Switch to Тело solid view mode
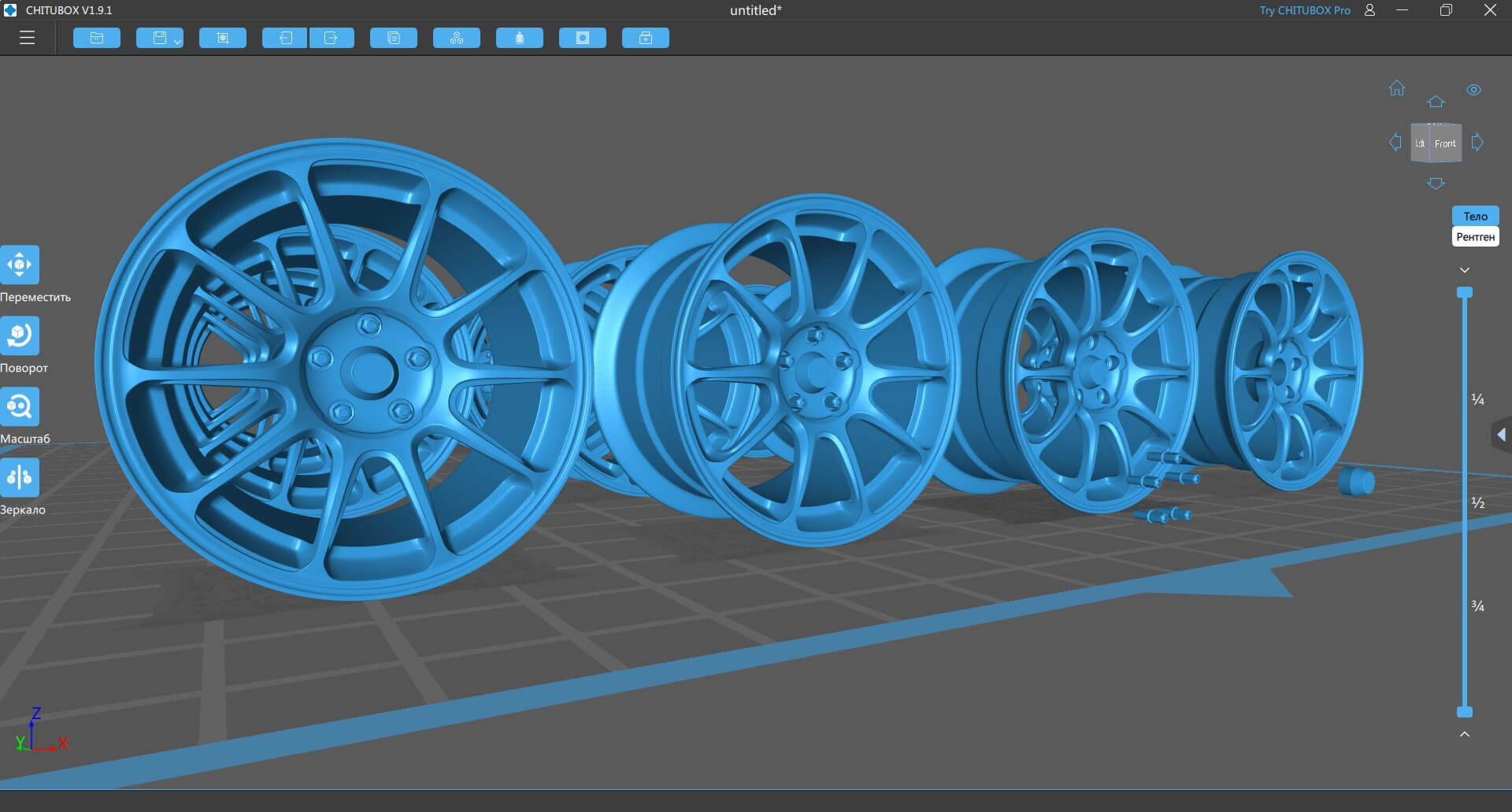The width and height of the screenshot is (1512, 812). 1475,216
